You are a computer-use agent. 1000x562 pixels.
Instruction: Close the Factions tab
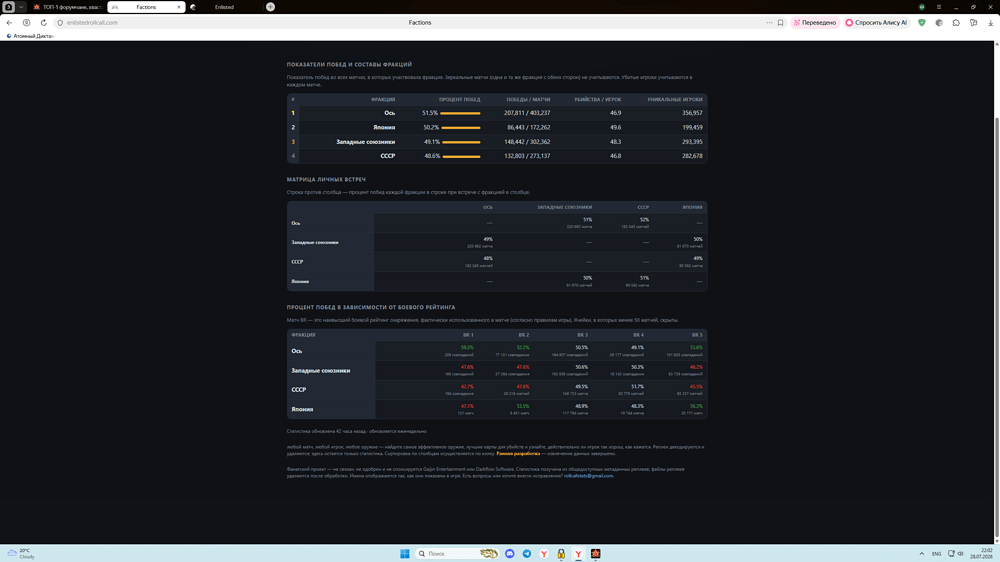pyautogui.click(x=179, y=7)
